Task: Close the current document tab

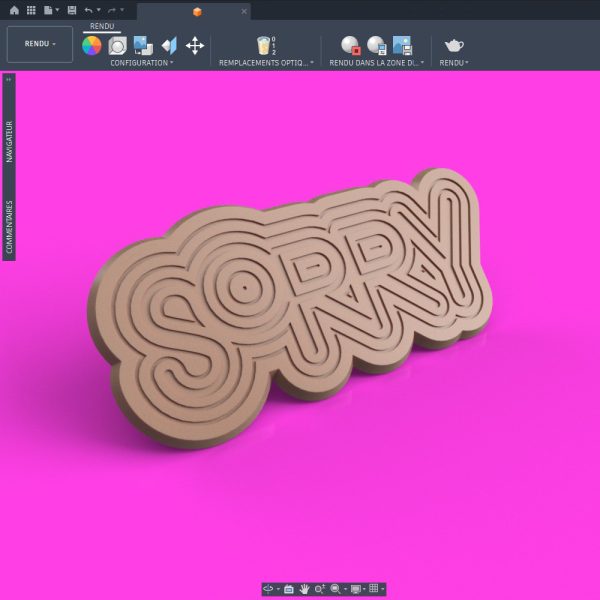Action: click(244, 12)
